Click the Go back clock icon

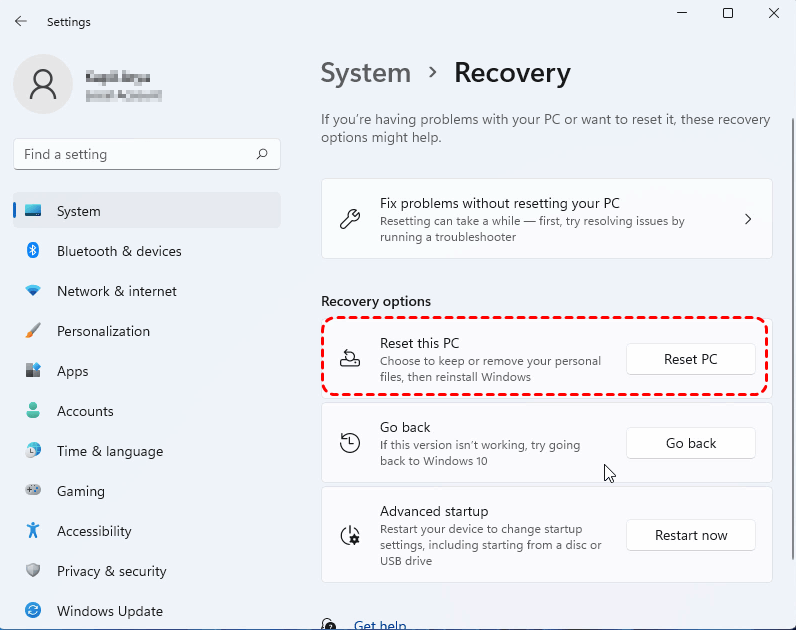pyautogui.click(x=350, y=443)
